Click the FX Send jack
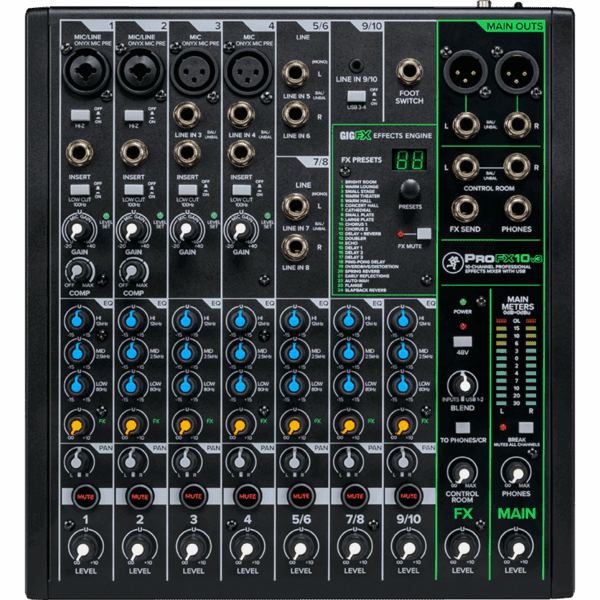This screenshot has width=600, height=600. tap(463, 208)
